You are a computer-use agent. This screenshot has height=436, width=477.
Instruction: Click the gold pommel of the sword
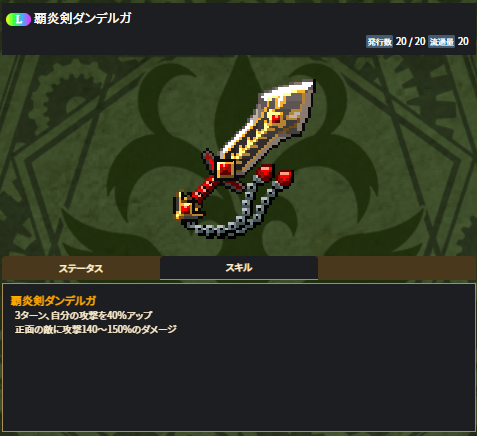(186, 207)
